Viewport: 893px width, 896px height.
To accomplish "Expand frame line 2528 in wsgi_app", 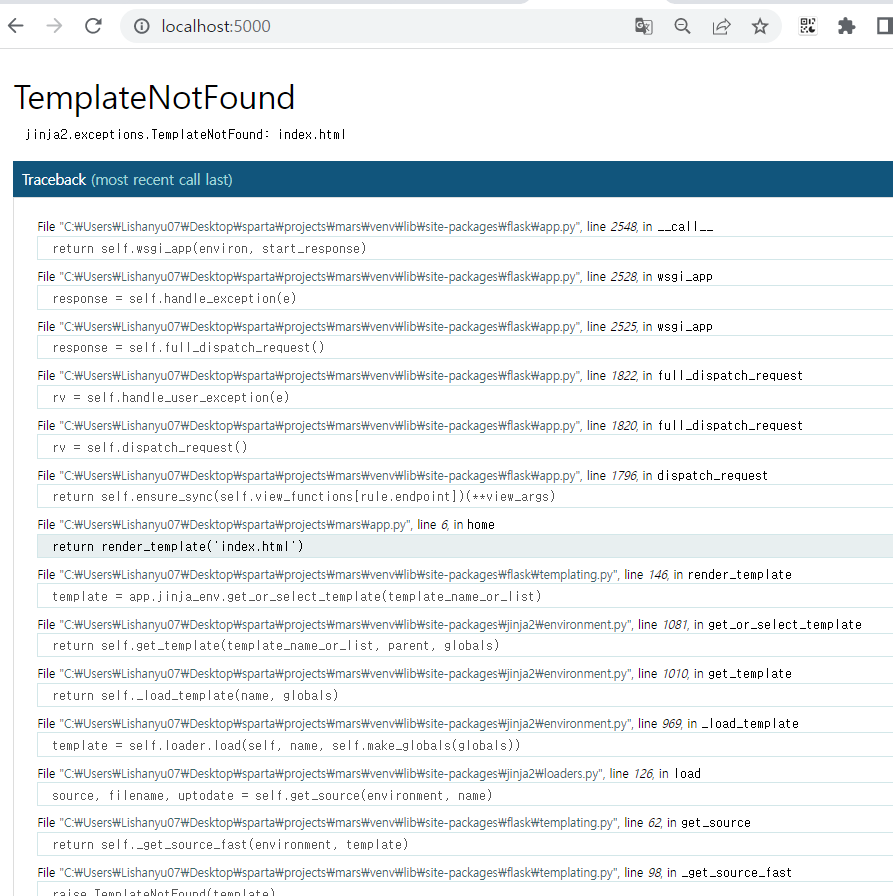I will [375, 277].
